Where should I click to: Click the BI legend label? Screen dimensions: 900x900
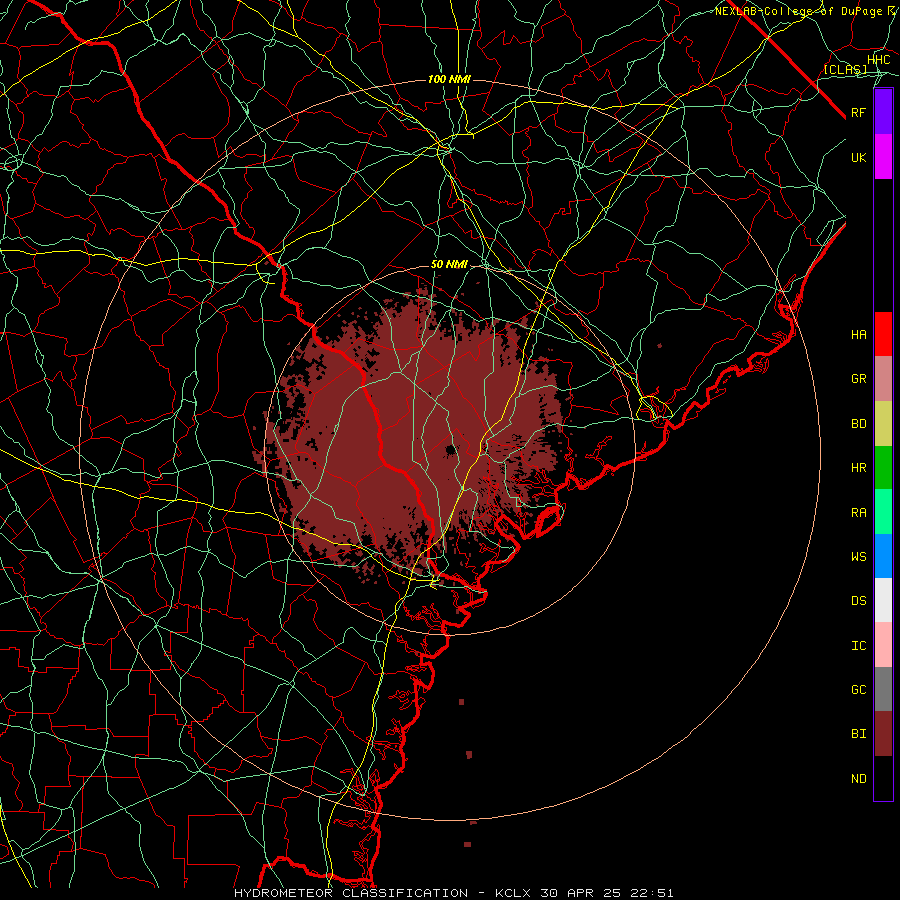coord(858,734)
